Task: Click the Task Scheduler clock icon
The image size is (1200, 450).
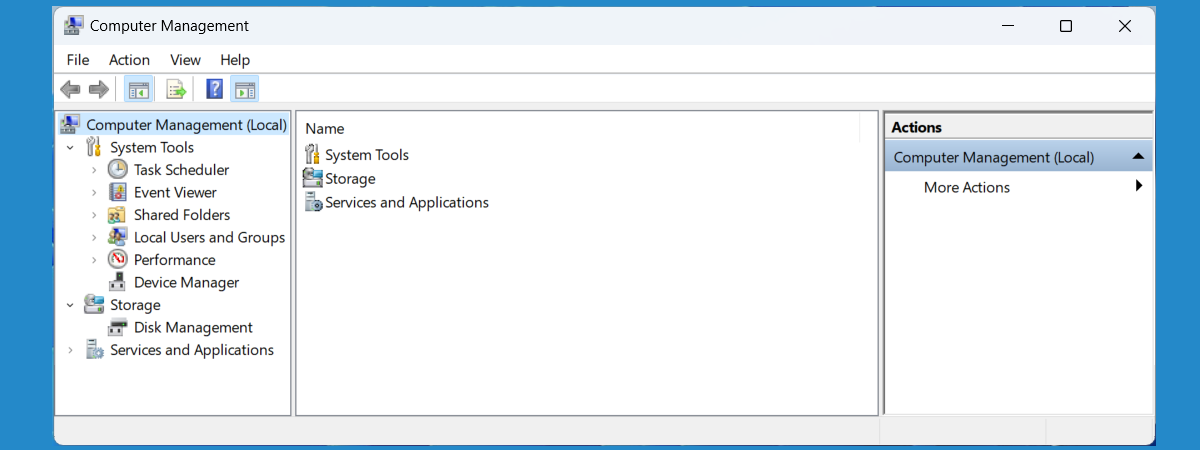Action: 118,170
